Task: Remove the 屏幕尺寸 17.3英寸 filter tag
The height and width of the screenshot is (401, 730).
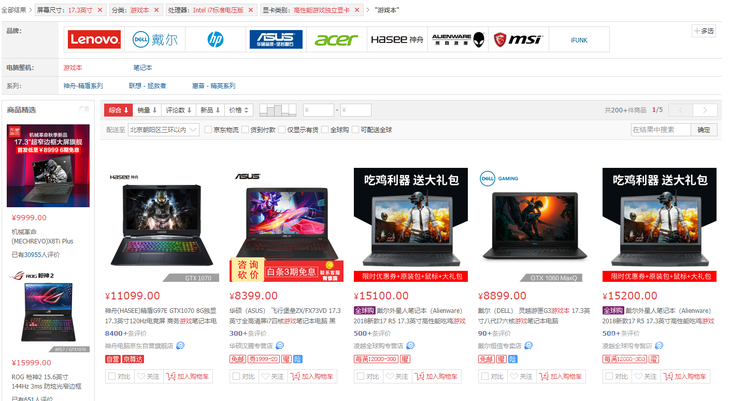Action: tap(100, 10)
